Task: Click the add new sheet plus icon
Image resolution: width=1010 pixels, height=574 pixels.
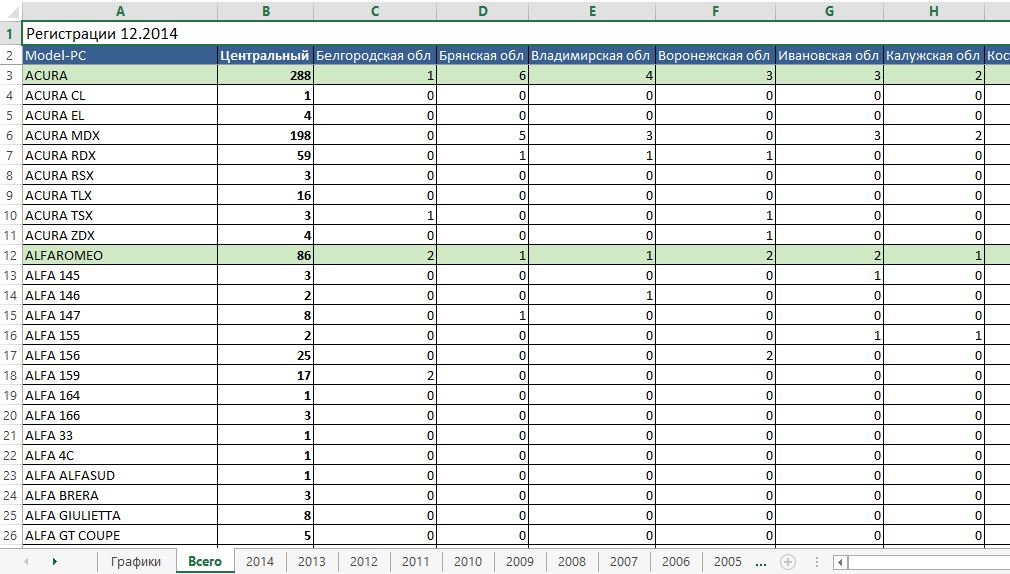Action: point(788,562)
